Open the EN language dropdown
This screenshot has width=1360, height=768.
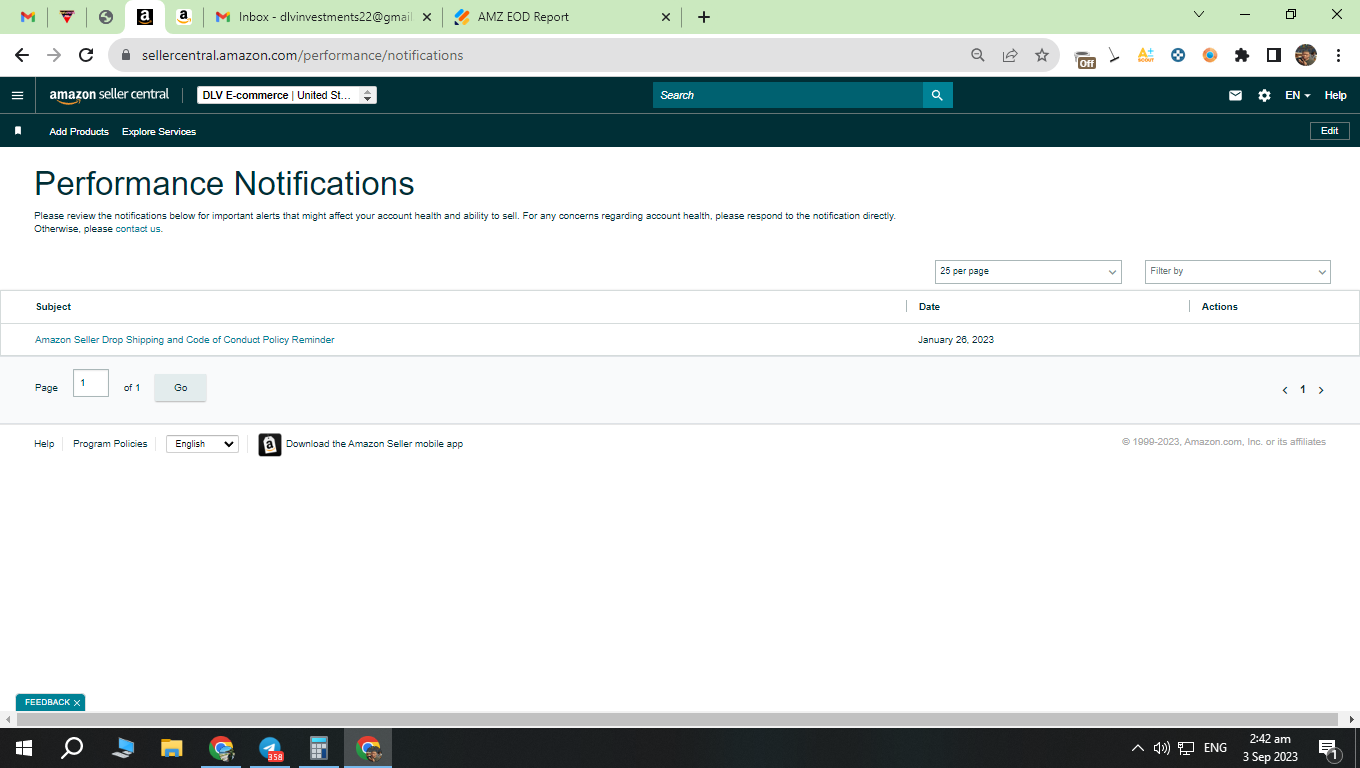(1298, 95)
